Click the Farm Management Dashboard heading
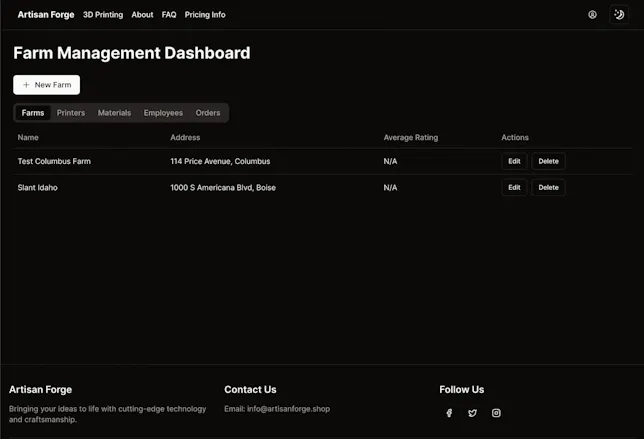Image resolution: width=644 pixels, height=439 pixels. [x=131, y=53]
